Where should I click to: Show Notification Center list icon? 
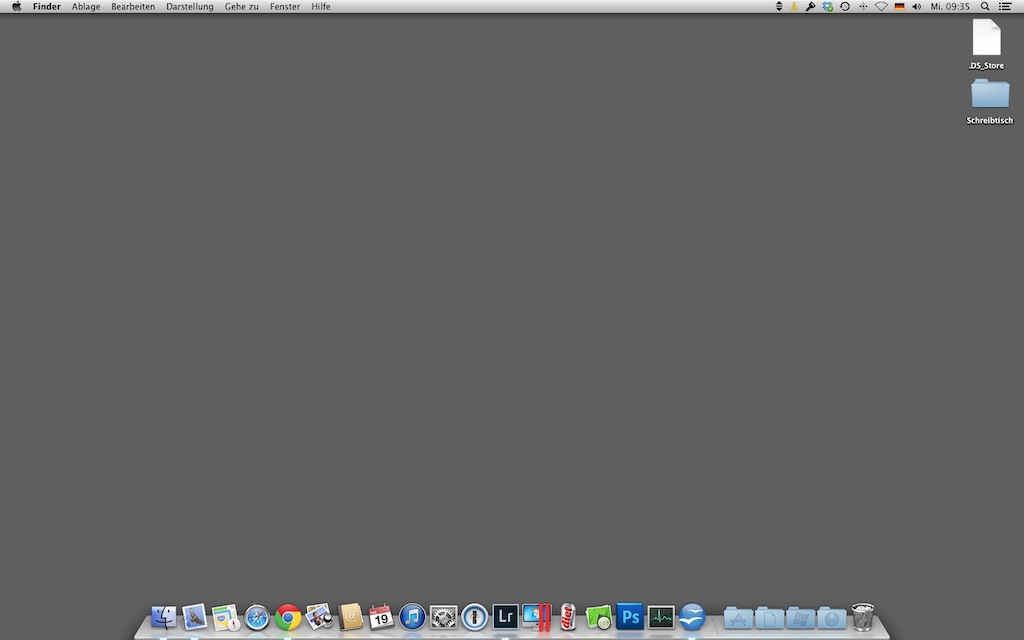tap(1005, 6)
